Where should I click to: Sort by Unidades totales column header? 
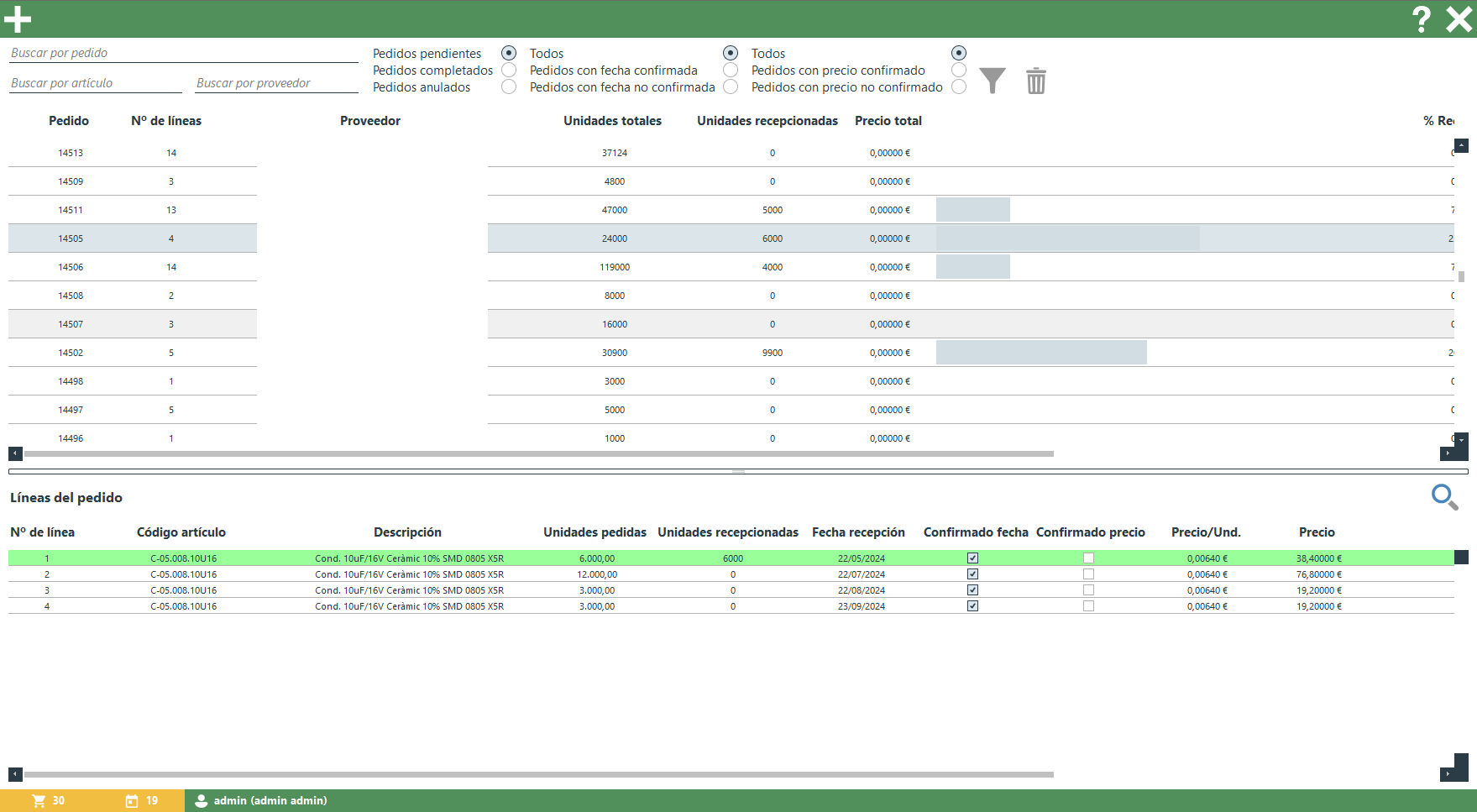pos(612,121)
